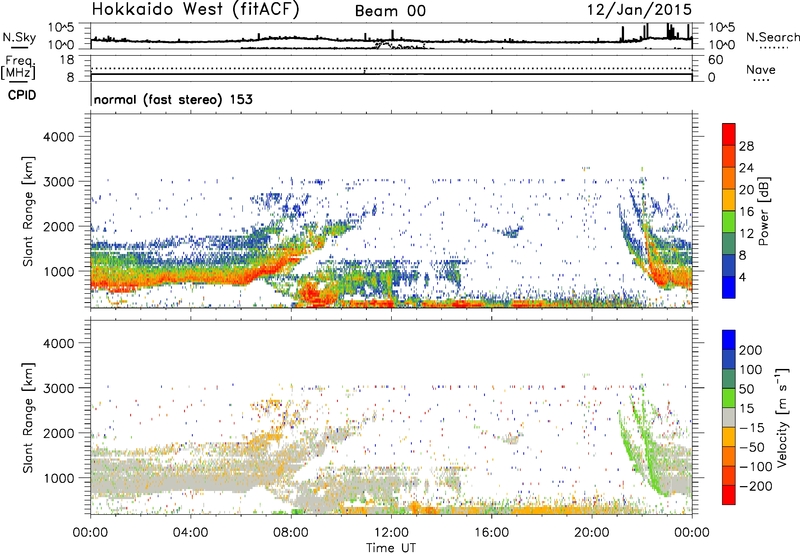This screenshot has width=800, height=554.
Task: Click the '-200' label on velocity colorbar
Action: pyautogui.click(x=756, y=486)
